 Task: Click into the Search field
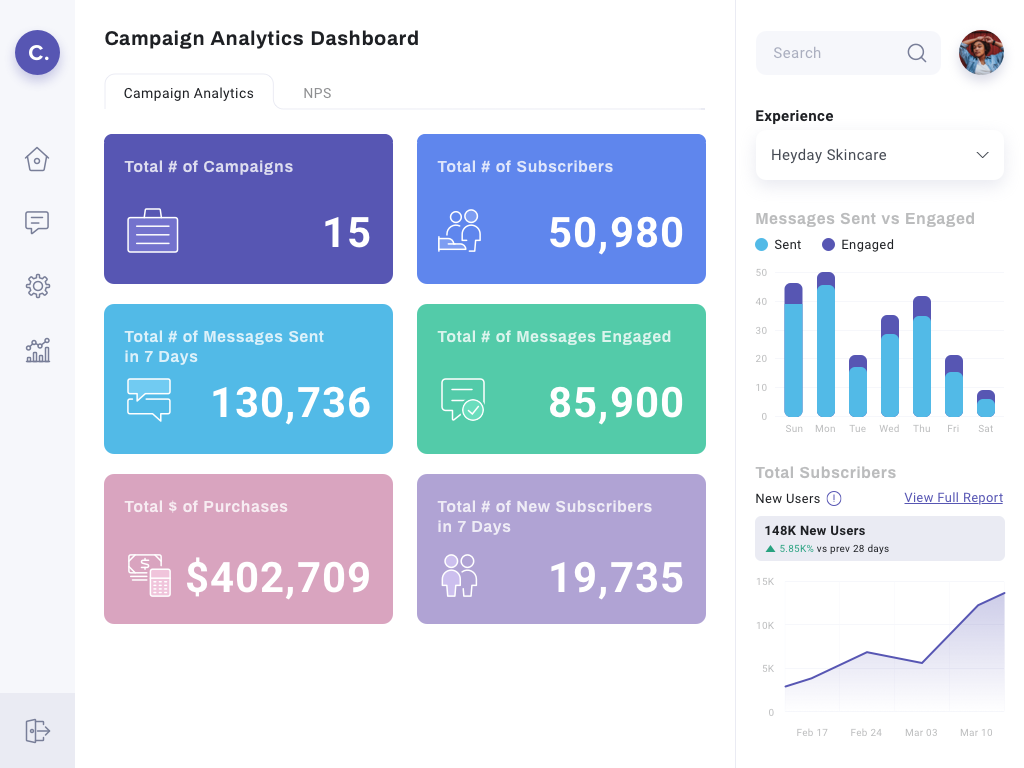[x=830, y=53]
